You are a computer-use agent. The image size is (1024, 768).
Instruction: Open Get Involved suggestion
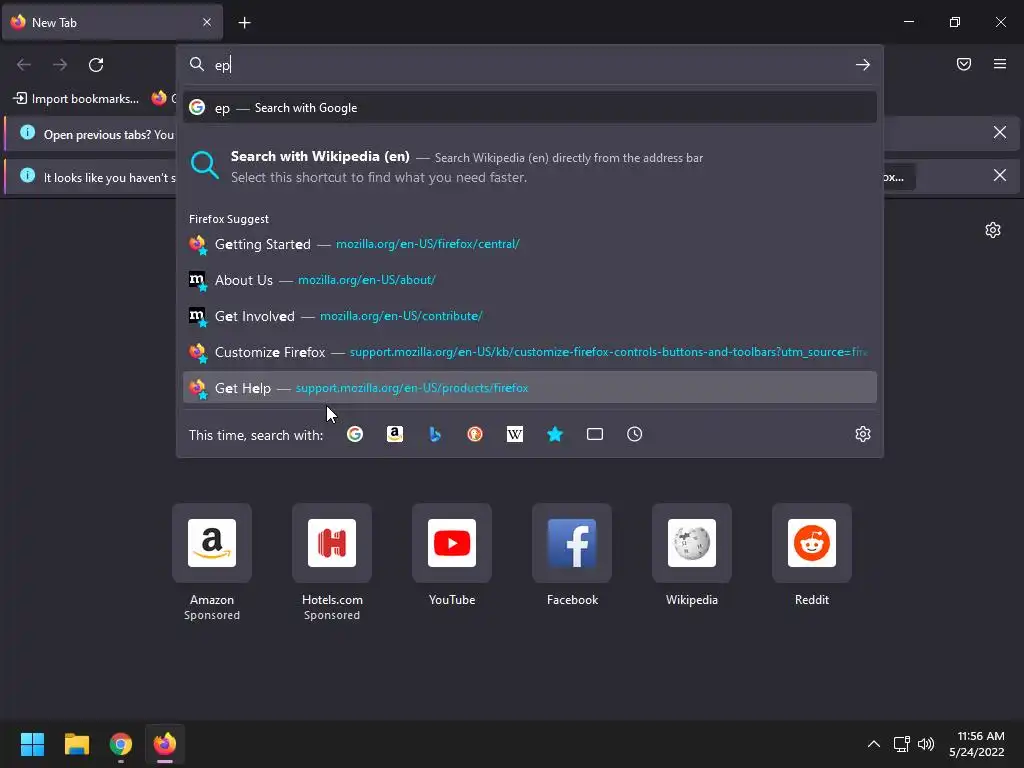pyautogui.click(x=530, y=316)
